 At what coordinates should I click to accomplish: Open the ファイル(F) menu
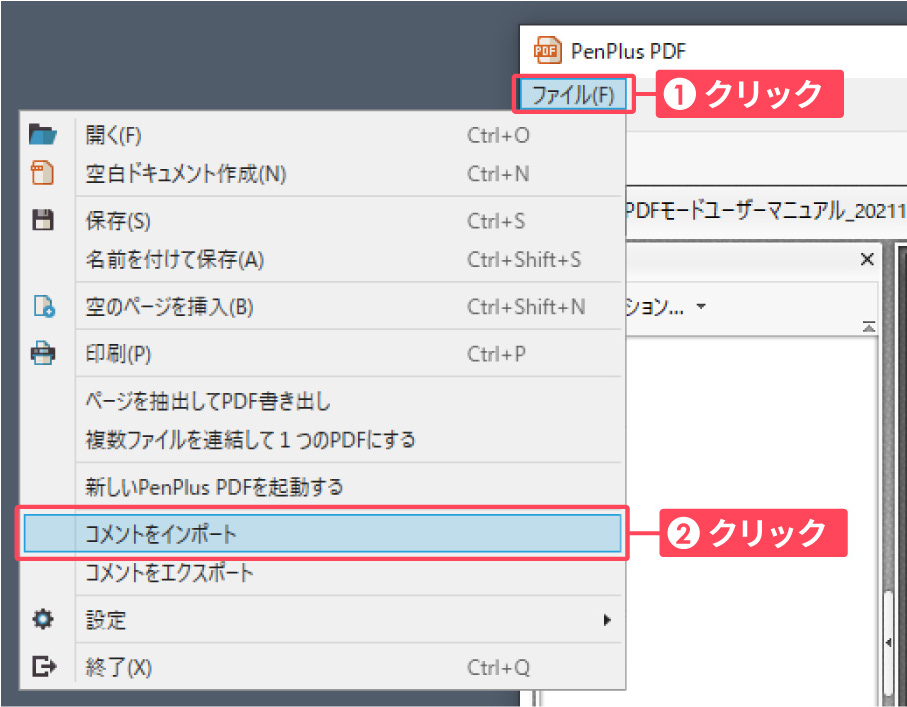coord(573,94)
